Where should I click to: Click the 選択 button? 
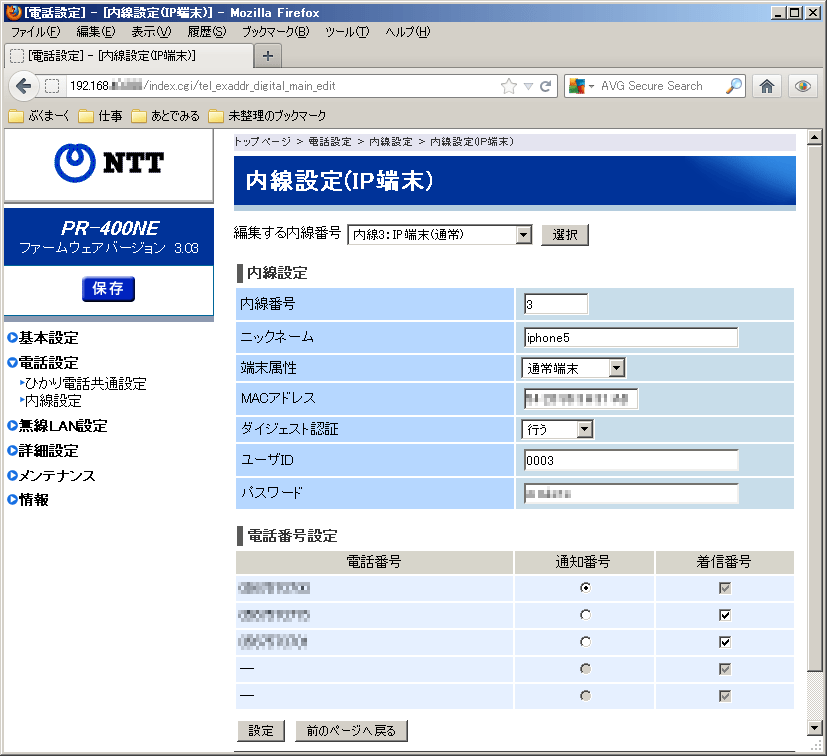tap(564, 235)
